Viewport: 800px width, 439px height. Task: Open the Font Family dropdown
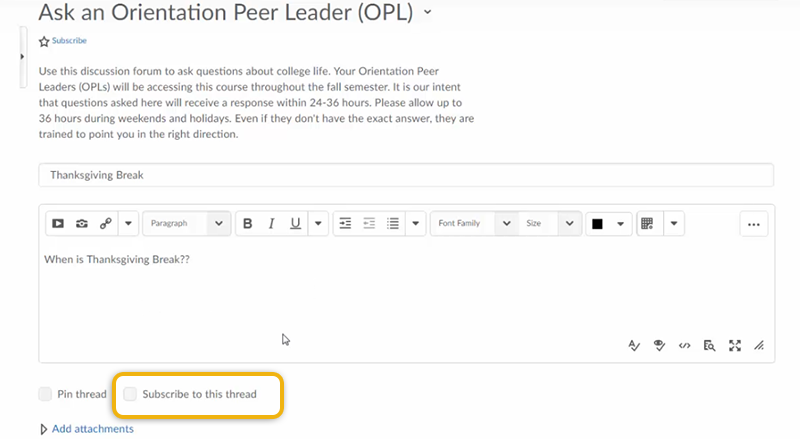click(x=475, y=224)
